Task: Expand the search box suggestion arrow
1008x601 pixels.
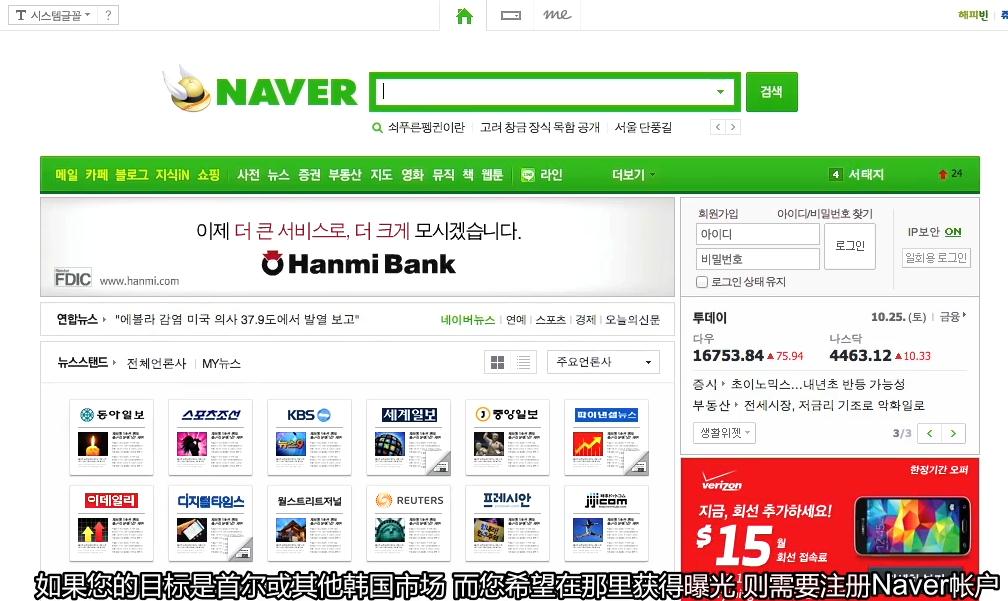Action: coord(721,92)
